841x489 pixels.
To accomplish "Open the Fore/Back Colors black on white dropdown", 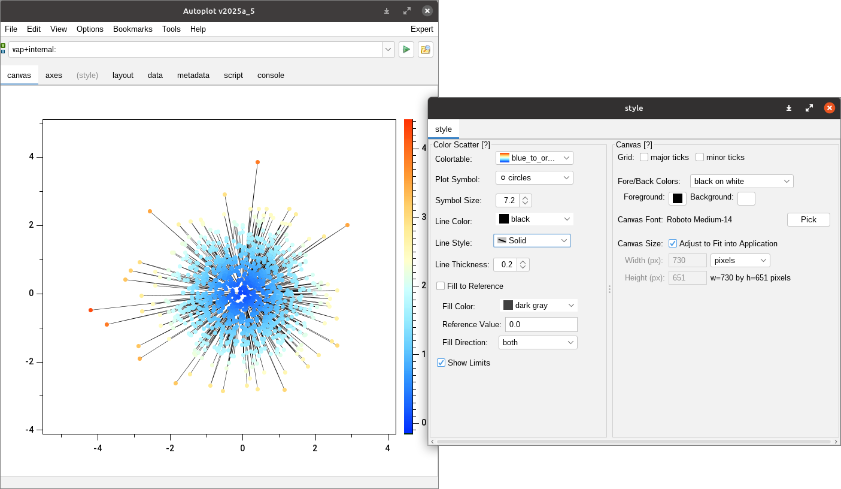I will click(742, 181).
